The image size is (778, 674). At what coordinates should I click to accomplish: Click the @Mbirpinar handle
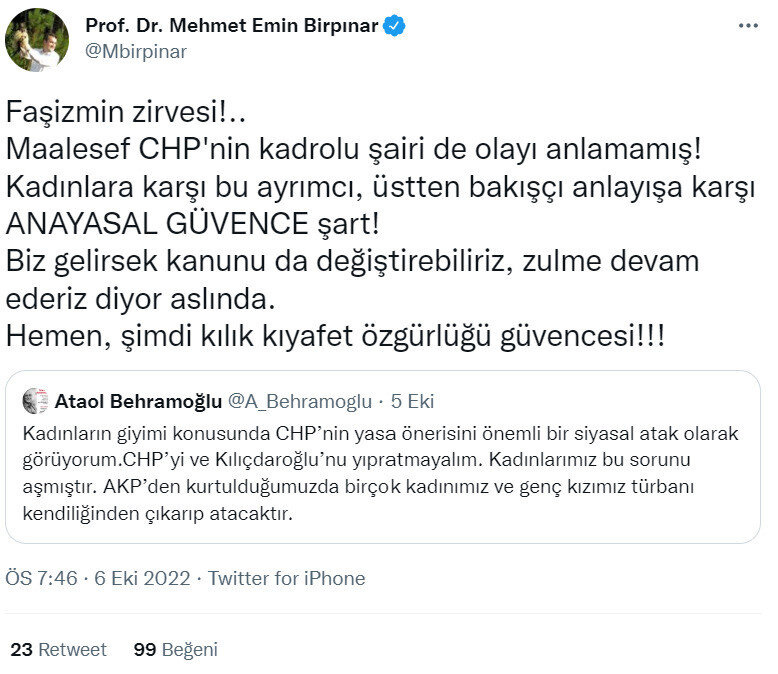tap(136, 52)
